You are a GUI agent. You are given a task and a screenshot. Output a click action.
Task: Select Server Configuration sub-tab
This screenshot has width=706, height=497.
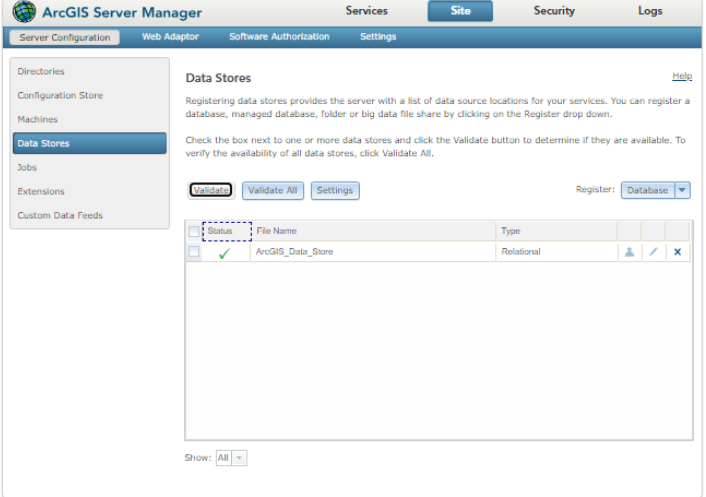tap(65, 37)
